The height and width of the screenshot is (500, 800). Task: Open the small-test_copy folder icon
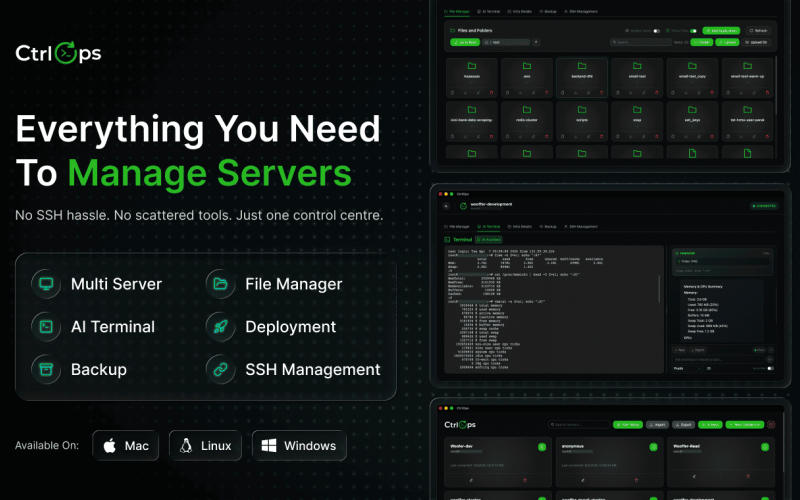tap(692, 66)
